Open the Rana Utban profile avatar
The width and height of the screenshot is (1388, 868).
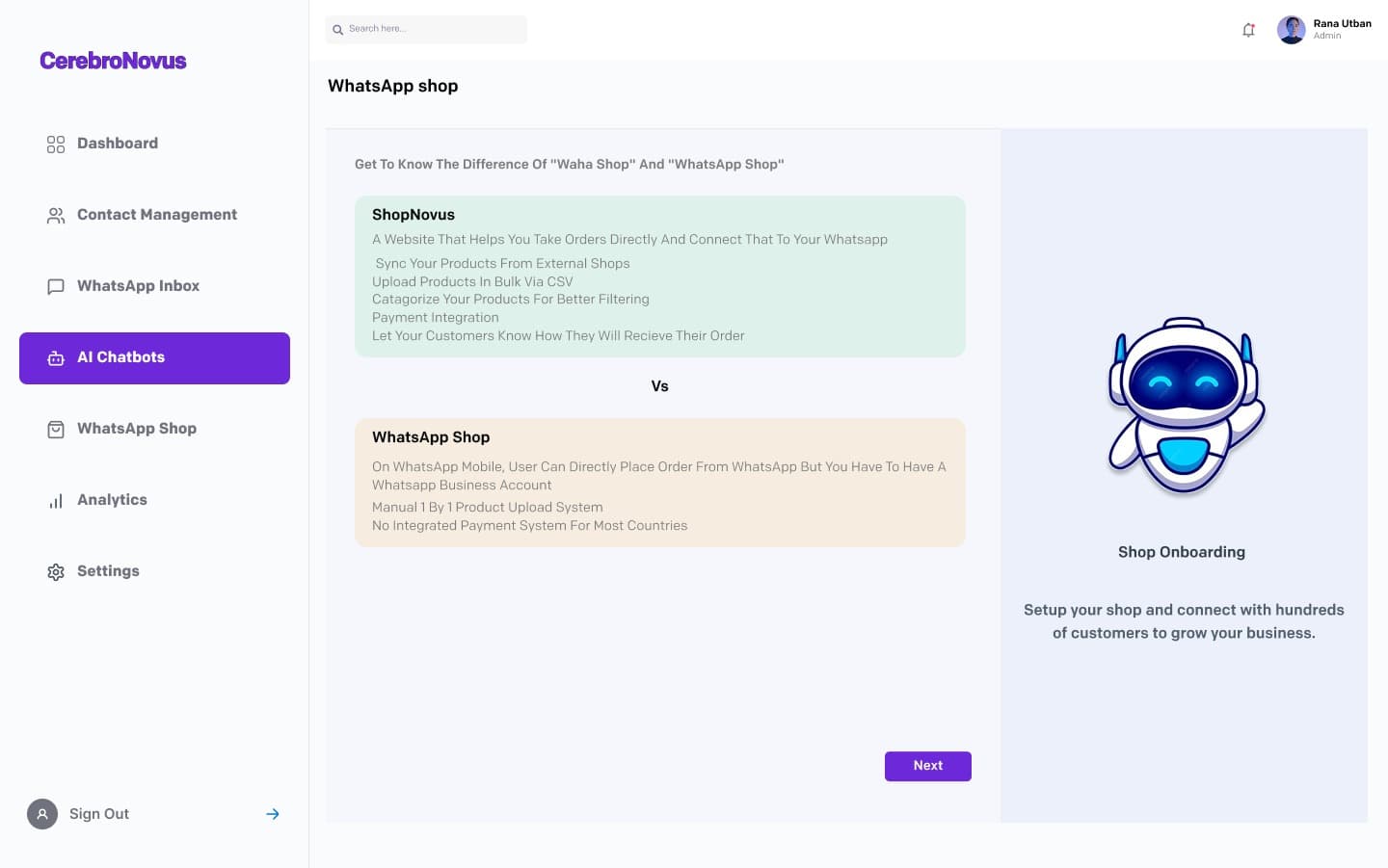pyautogui.click(x=1291, y=30)
